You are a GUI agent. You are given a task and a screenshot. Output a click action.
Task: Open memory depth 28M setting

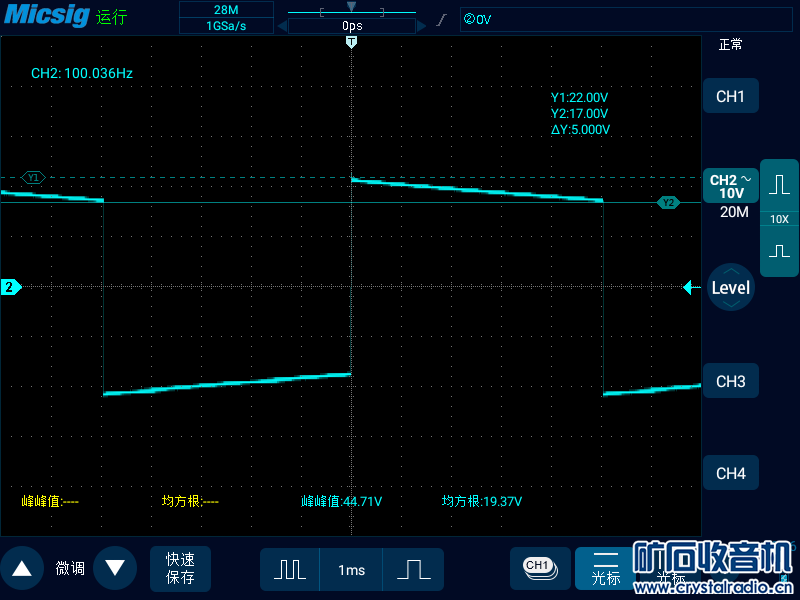coord(226,10)
